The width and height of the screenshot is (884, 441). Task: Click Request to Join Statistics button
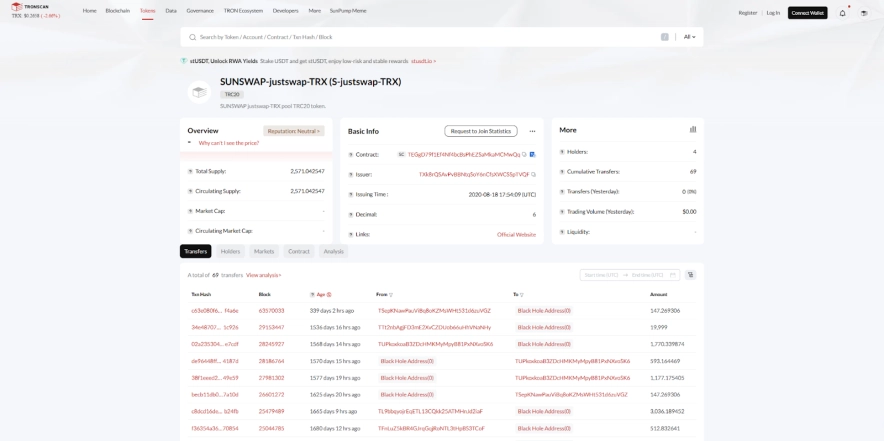pos(480,131)
